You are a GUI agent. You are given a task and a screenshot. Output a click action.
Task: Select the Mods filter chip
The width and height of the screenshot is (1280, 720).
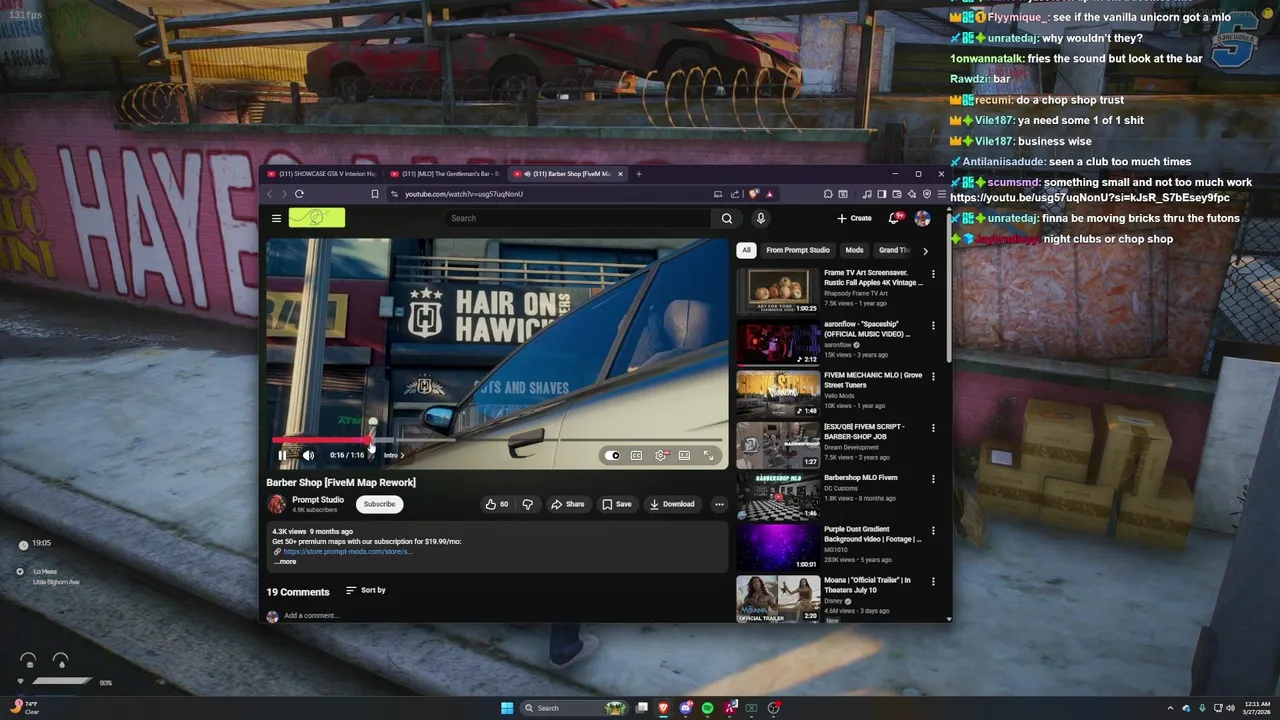coord(854,250)
